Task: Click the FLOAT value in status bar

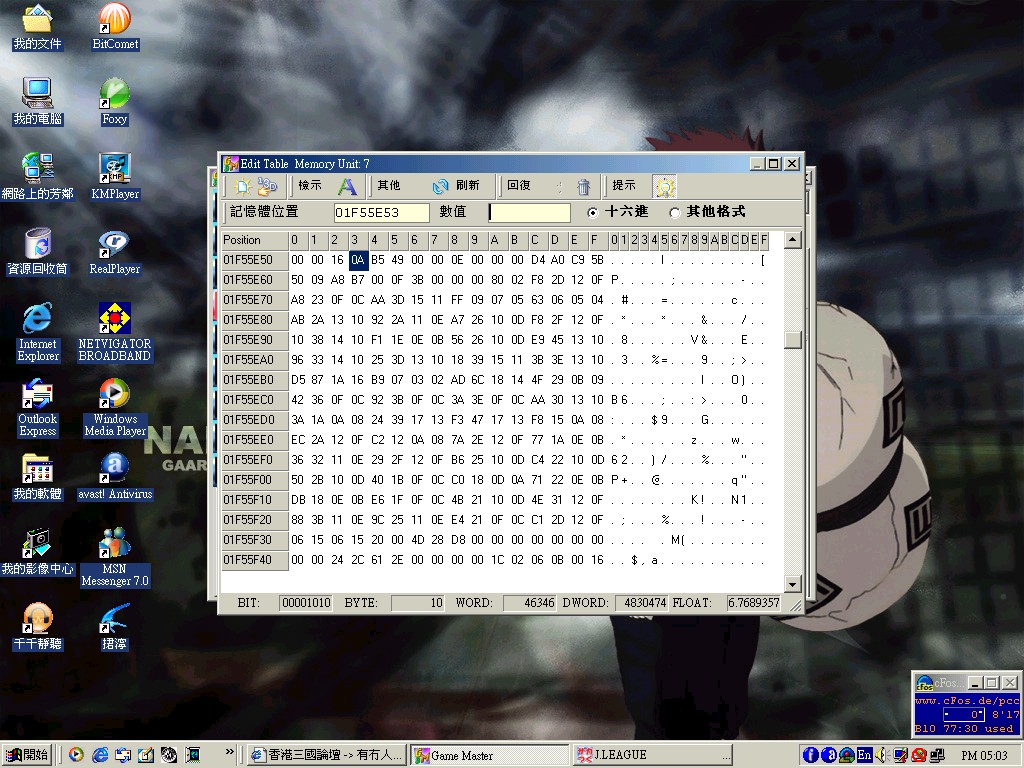Action: [754, 603]
